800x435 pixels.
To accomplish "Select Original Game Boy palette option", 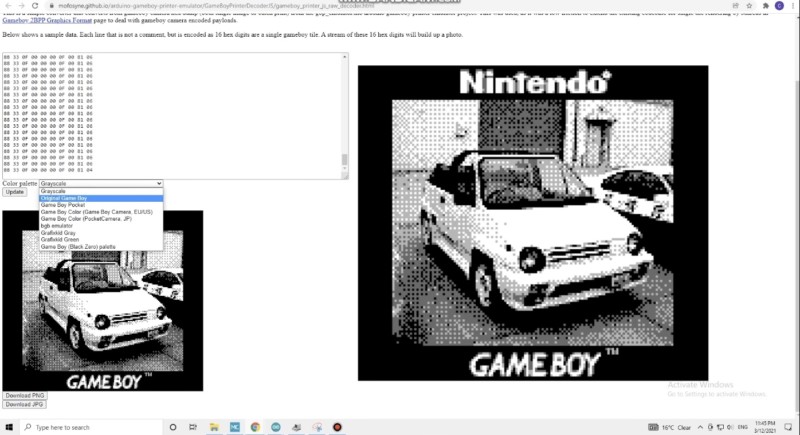I will coord(101,198).
